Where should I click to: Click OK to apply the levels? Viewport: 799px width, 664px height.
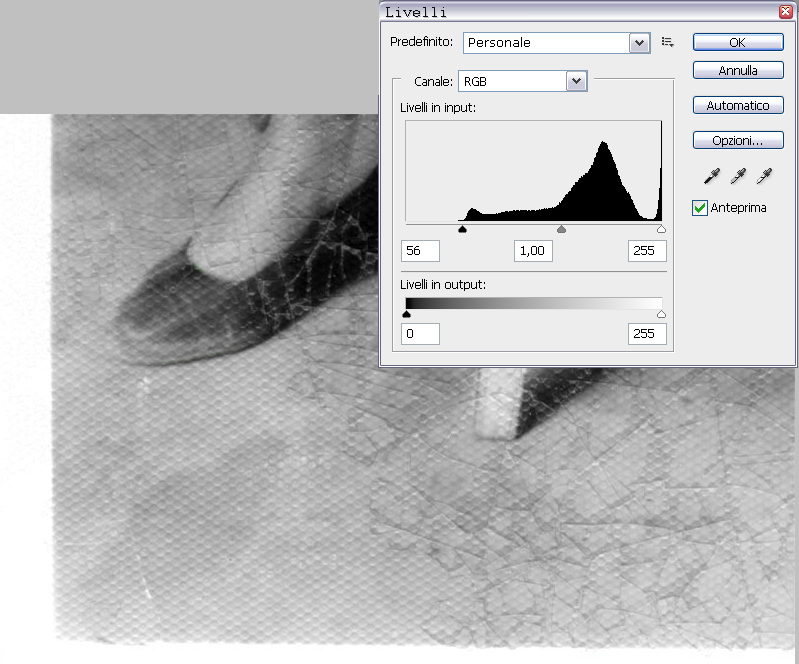click(737, 43)
